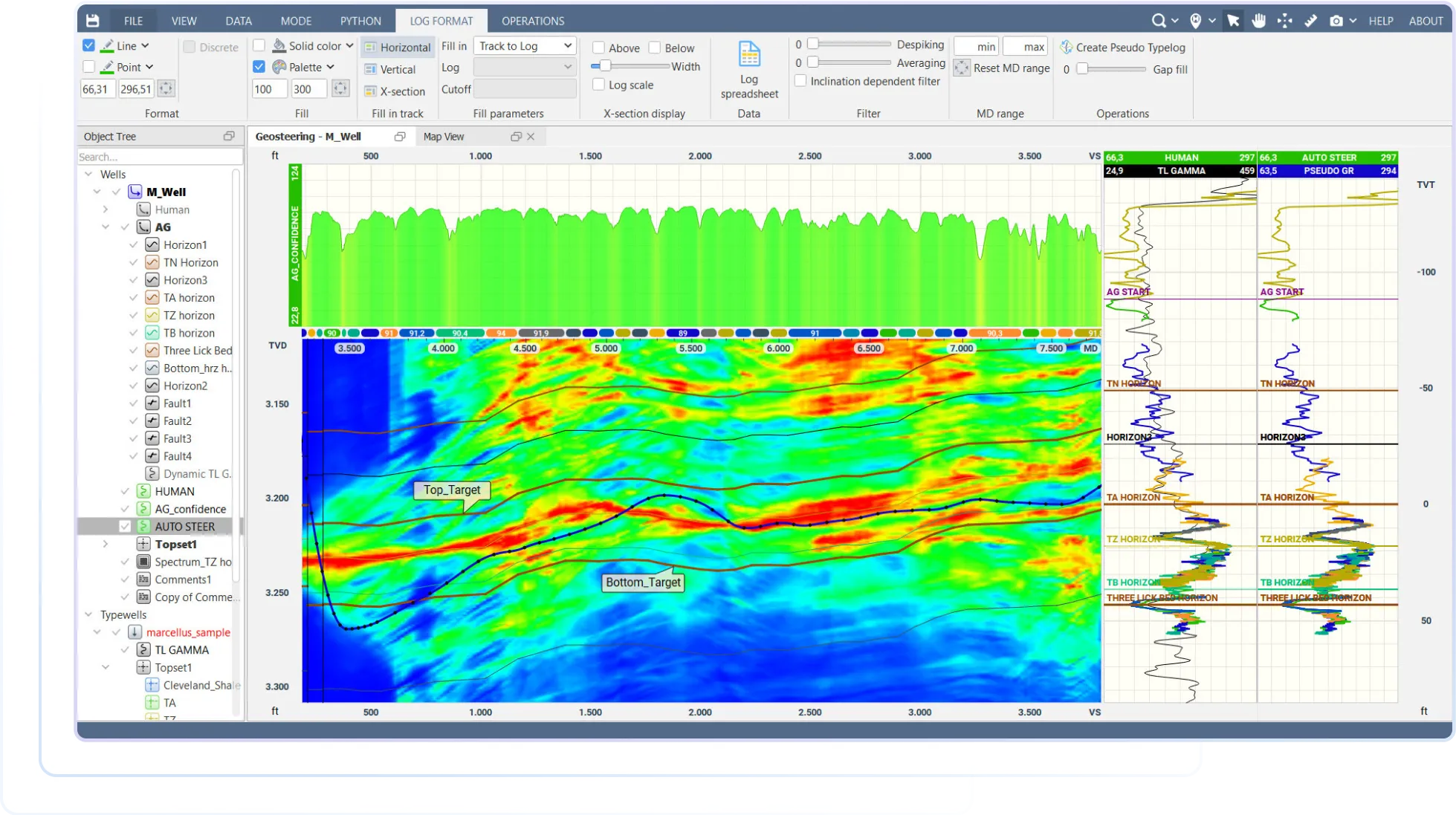Image resolution: width=1456 pixels, height=815 pixels.
Task: Click the camera screenshot icon
Action: [1336, 21]
